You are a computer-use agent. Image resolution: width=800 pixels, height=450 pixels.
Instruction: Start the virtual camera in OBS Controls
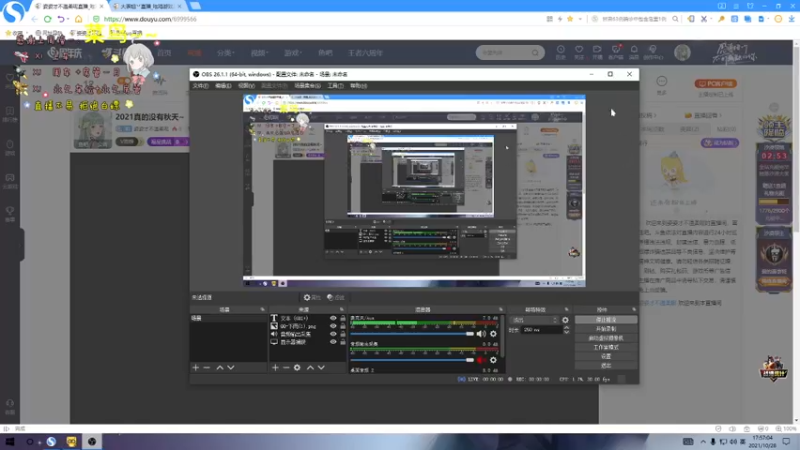coord(606,338)
